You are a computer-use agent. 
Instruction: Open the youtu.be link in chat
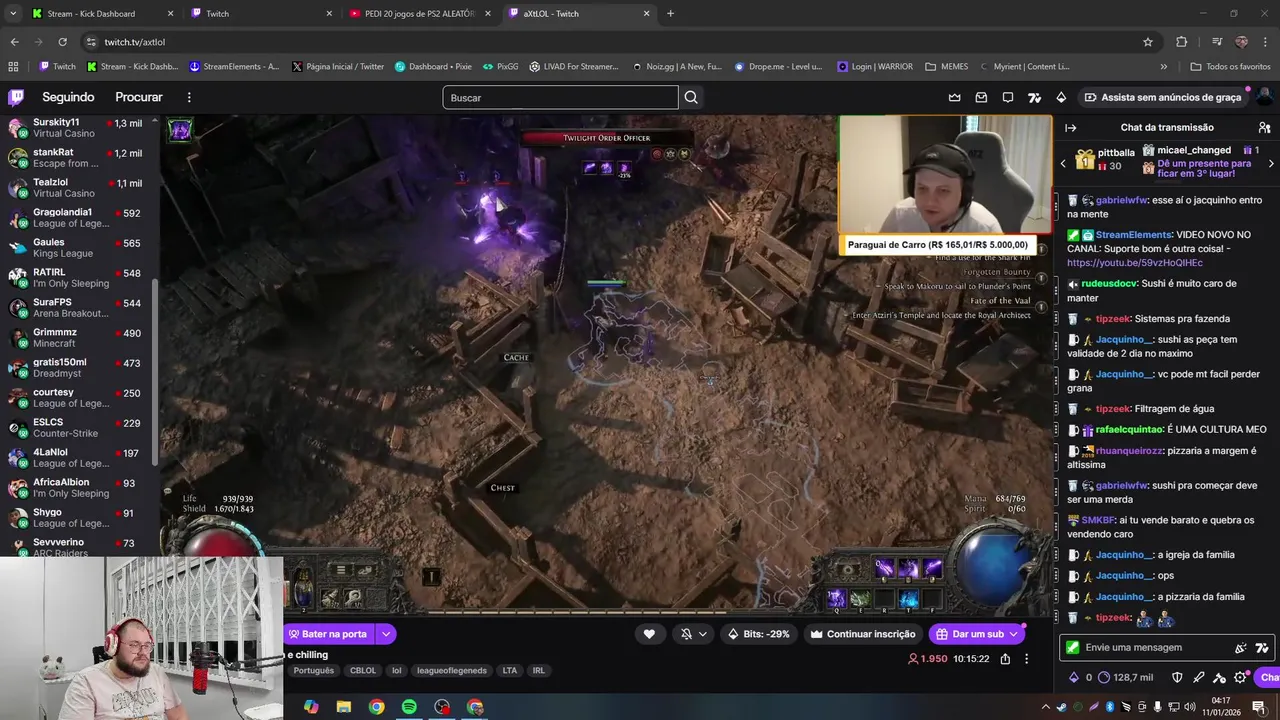point(1134,263)
